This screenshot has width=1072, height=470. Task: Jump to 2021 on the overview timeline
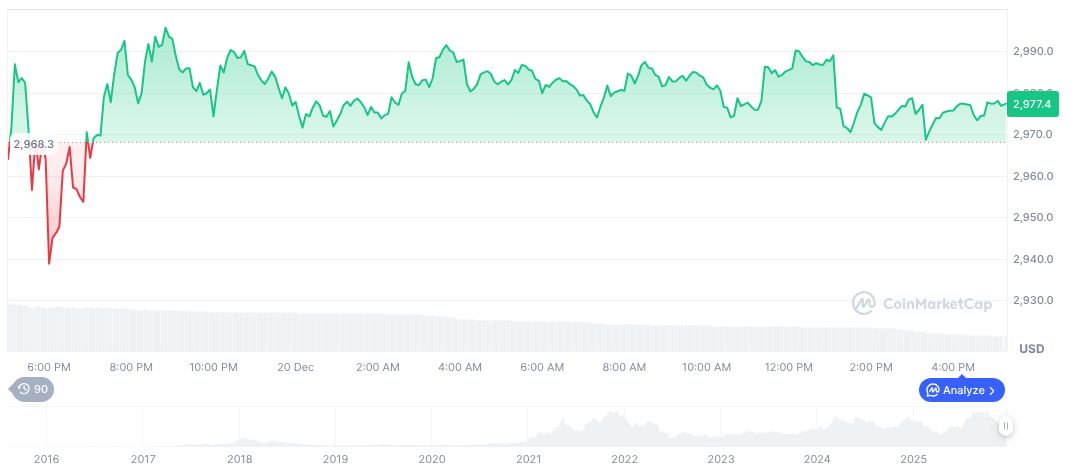(528, 459)
